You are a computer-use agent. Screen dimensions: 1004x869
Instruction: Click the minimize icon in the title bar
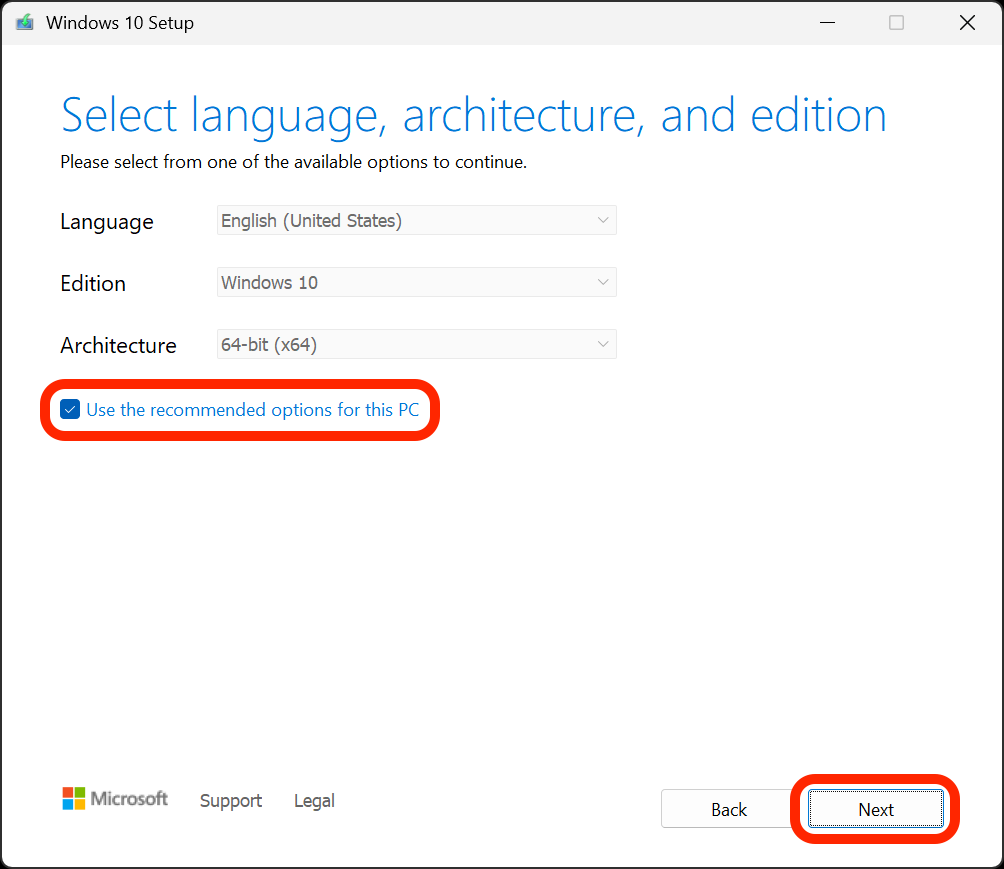(827, 22)
